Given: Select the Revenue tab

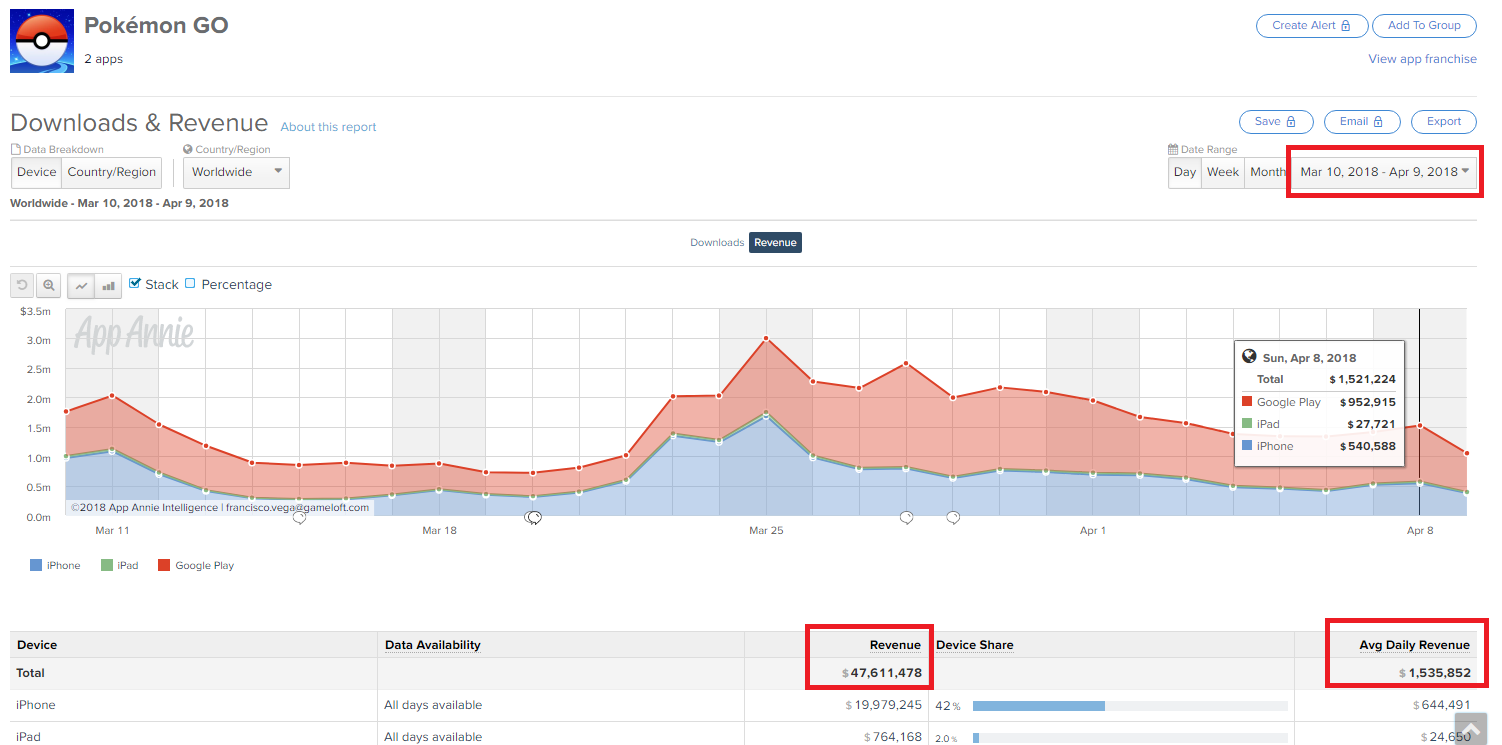Looking at the screenshot, I should [x=775, y=243].
